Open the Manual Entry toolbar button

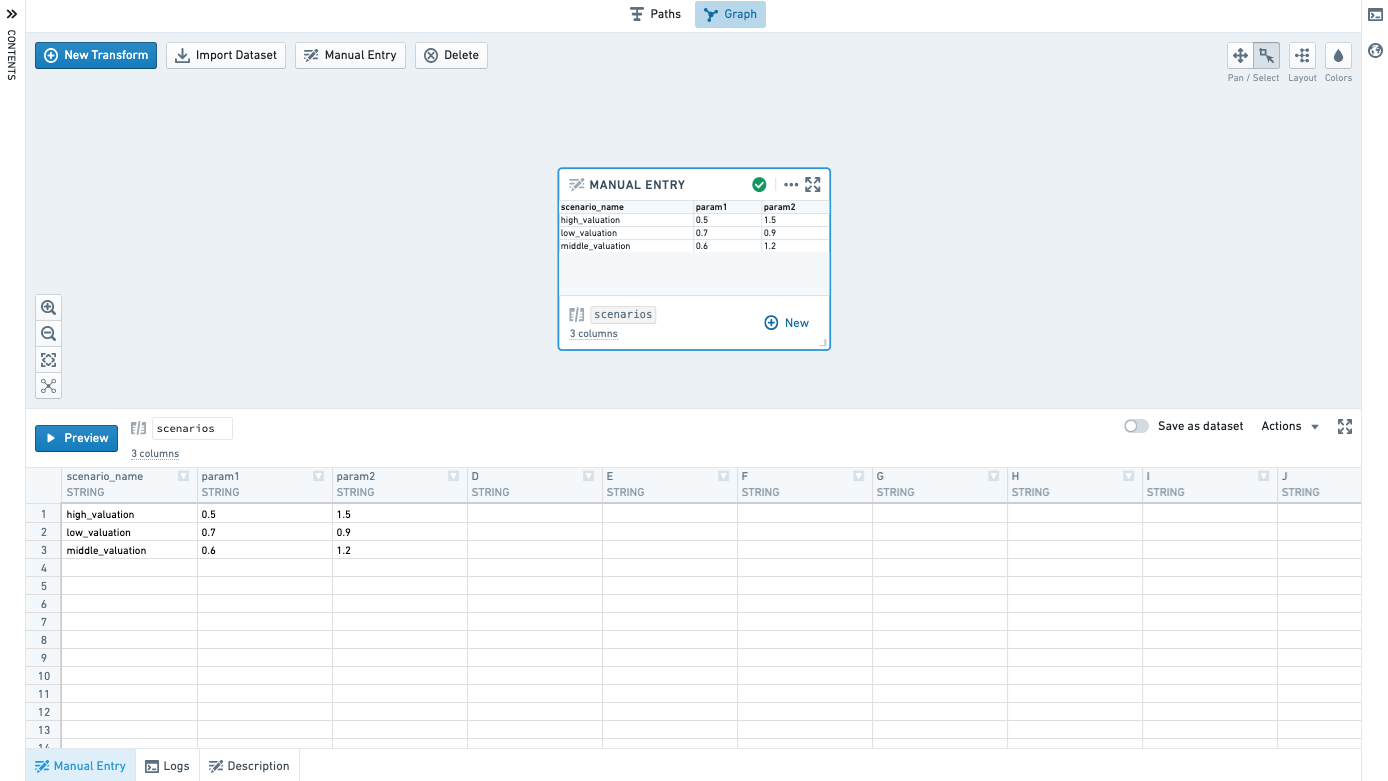(x=350, y=55)
